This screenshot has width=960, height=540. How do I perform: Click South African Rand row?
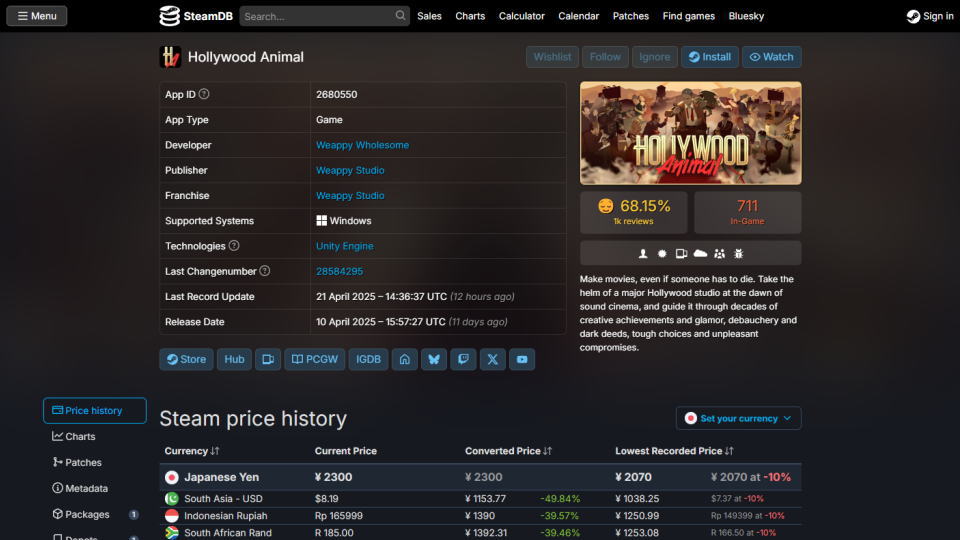481,533
